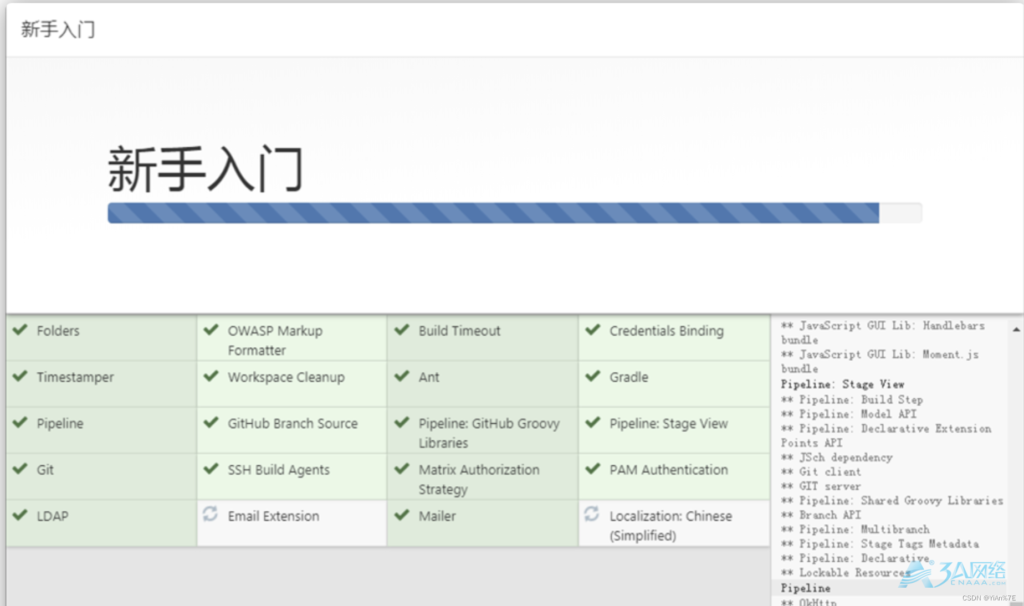Click the checkmark icon next to Ant
This screenshot has height=606, width=1024.
pos(401,376)
